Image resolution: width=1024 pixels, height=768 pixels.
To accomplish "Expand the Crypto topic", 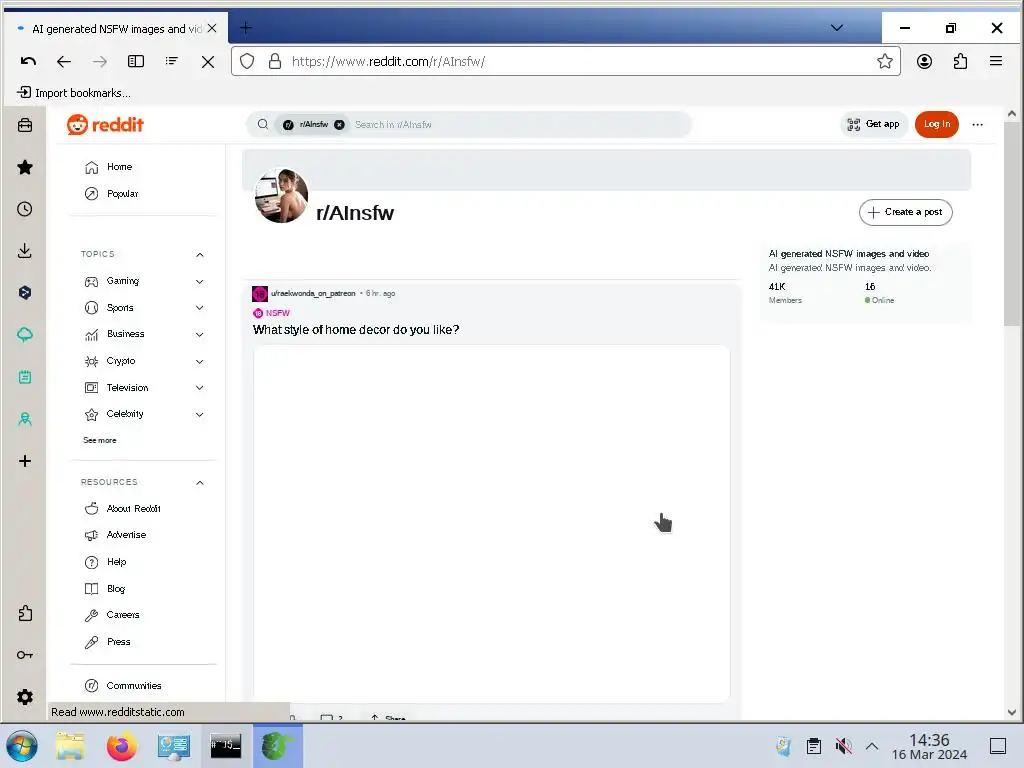I will click(x=200, y=361).
